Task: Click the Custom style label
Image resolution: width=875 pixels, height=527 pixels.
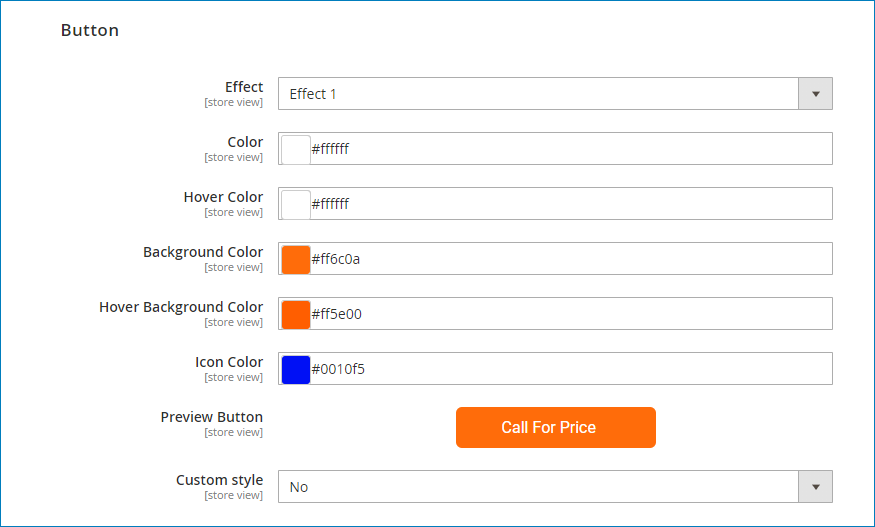Action: point(219,480)
